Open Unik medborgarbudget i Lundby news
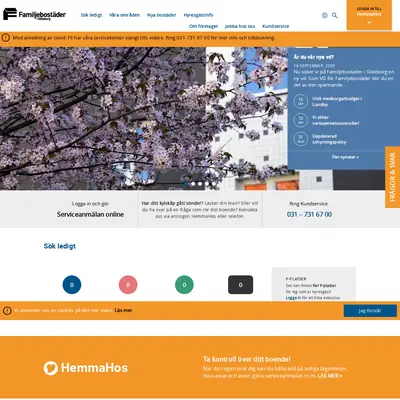The height and width of the screenshot is (400, 400). click(337, 101)
